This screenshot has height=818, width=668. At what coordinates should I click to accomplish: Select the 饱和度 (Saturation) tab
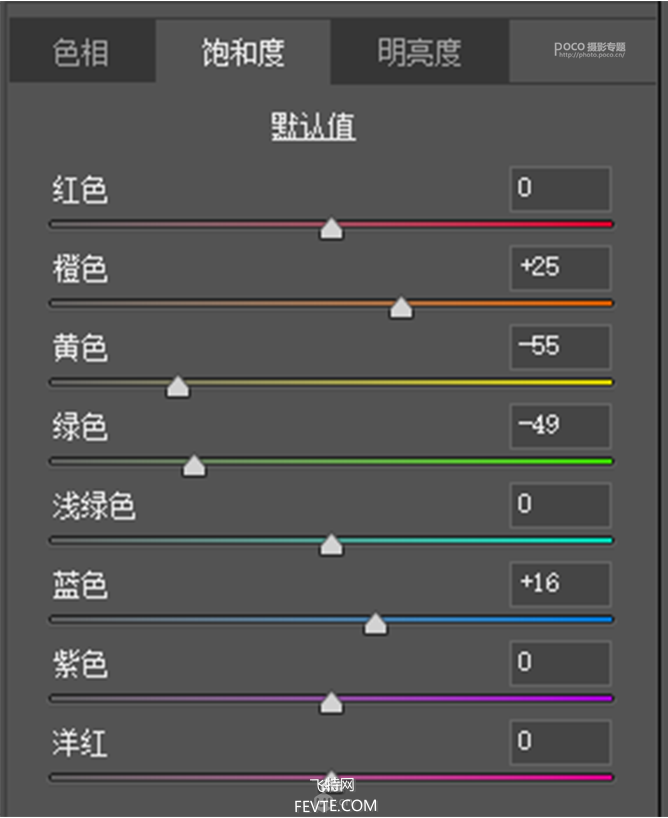pyautogui.click(x=243, y=52)
